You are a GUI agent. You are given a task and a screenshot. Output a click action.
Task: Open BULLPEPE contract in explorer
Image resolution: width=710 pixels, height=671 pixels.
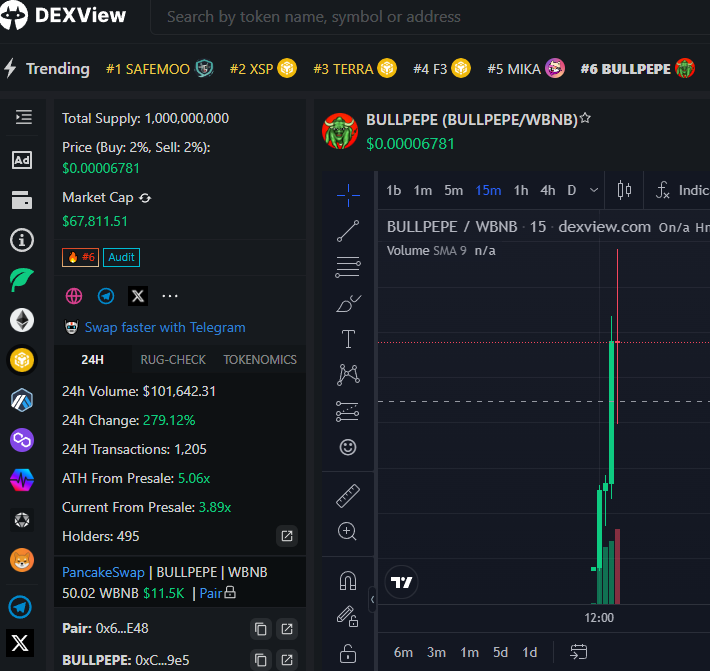pos(287,660)
